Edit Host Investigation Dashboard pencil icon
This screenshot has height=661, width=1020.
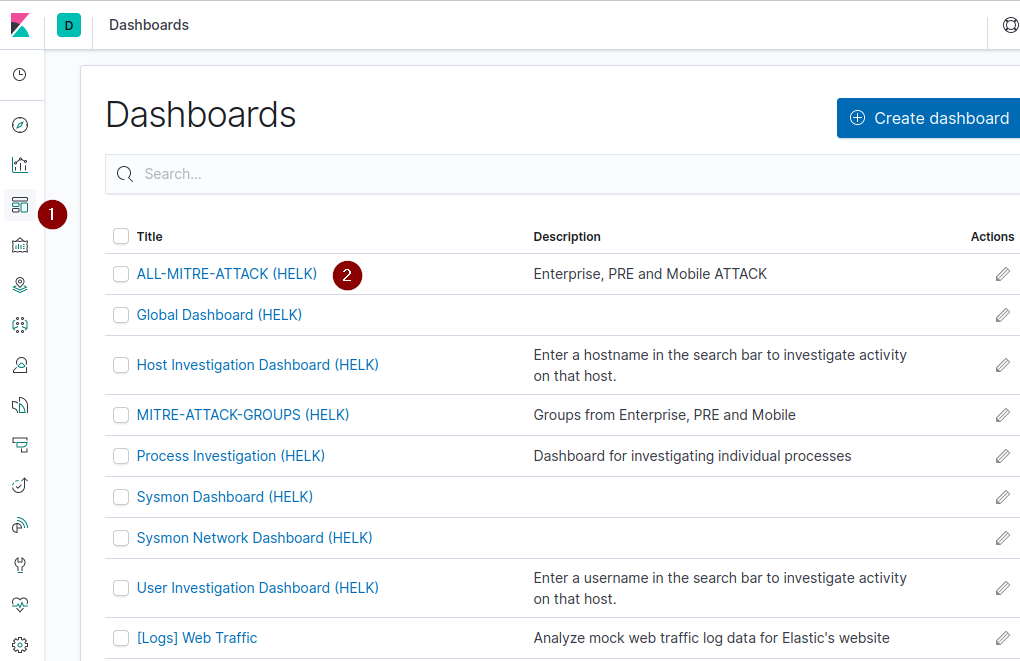pos(1002,365)
